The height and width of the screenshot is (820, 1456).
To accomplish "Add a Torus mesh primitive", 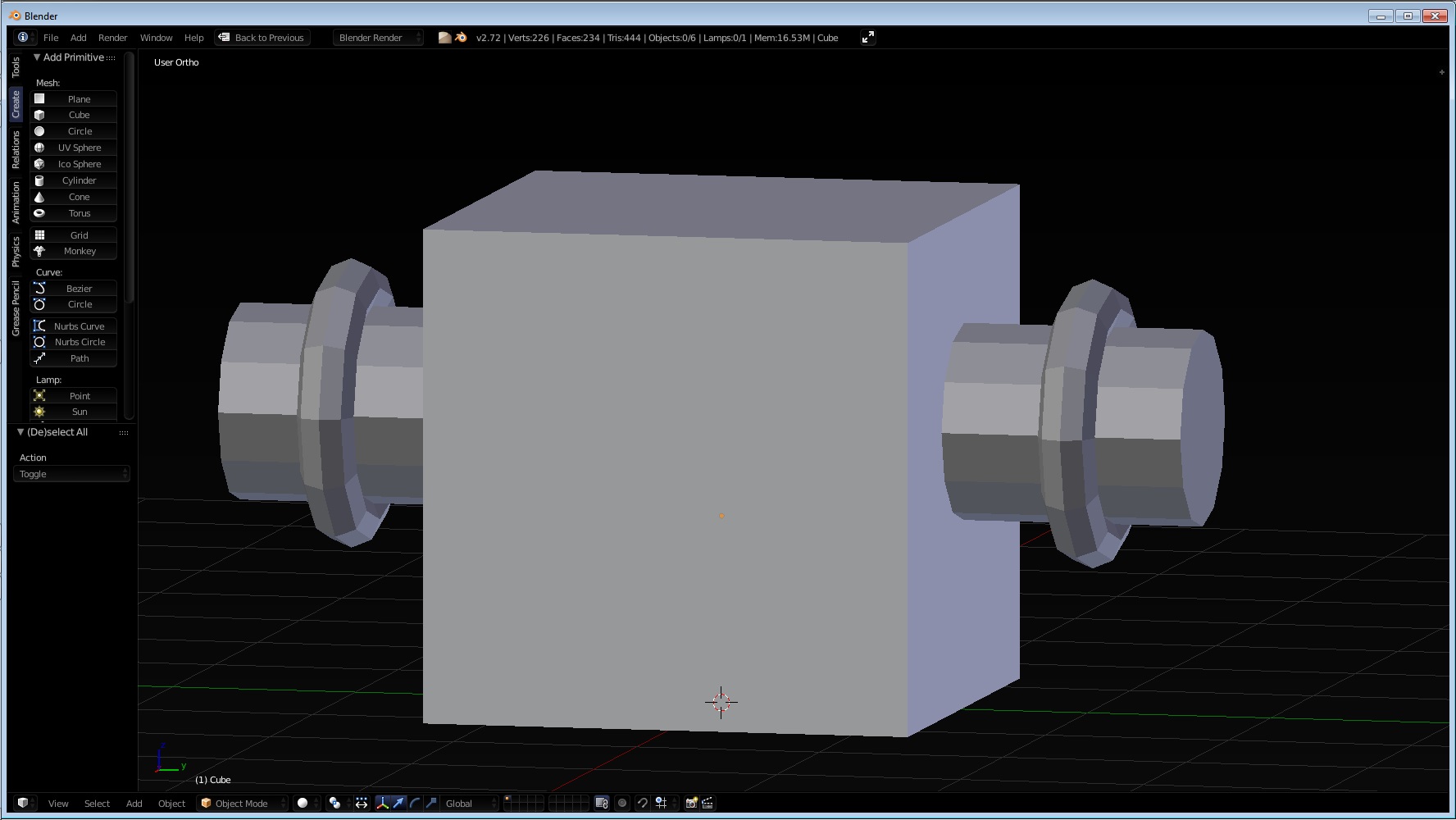I will pos(74,213).
